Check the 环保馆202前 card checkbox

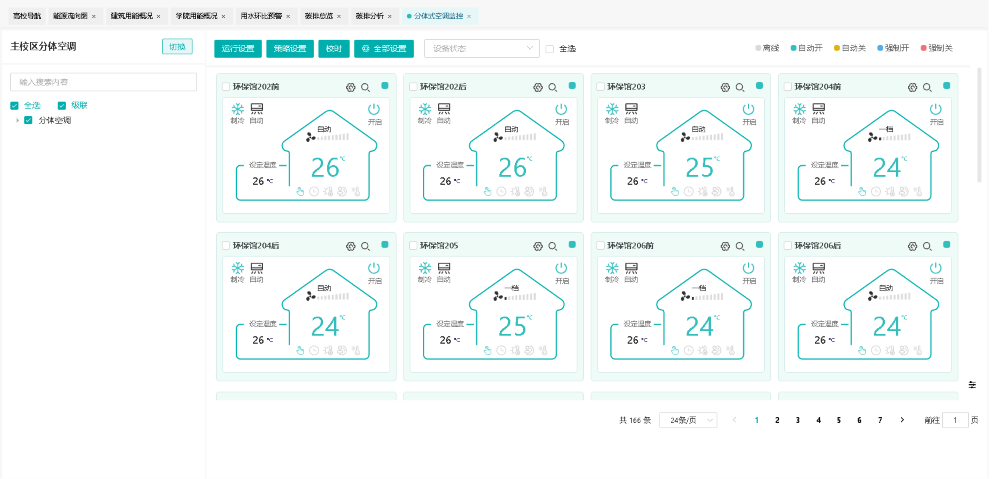(x=226, y=87)
